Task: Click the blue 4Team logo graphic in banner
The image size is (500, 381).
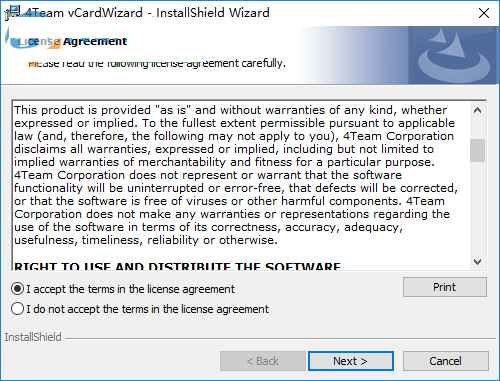Action: click(x=454, y=55)
